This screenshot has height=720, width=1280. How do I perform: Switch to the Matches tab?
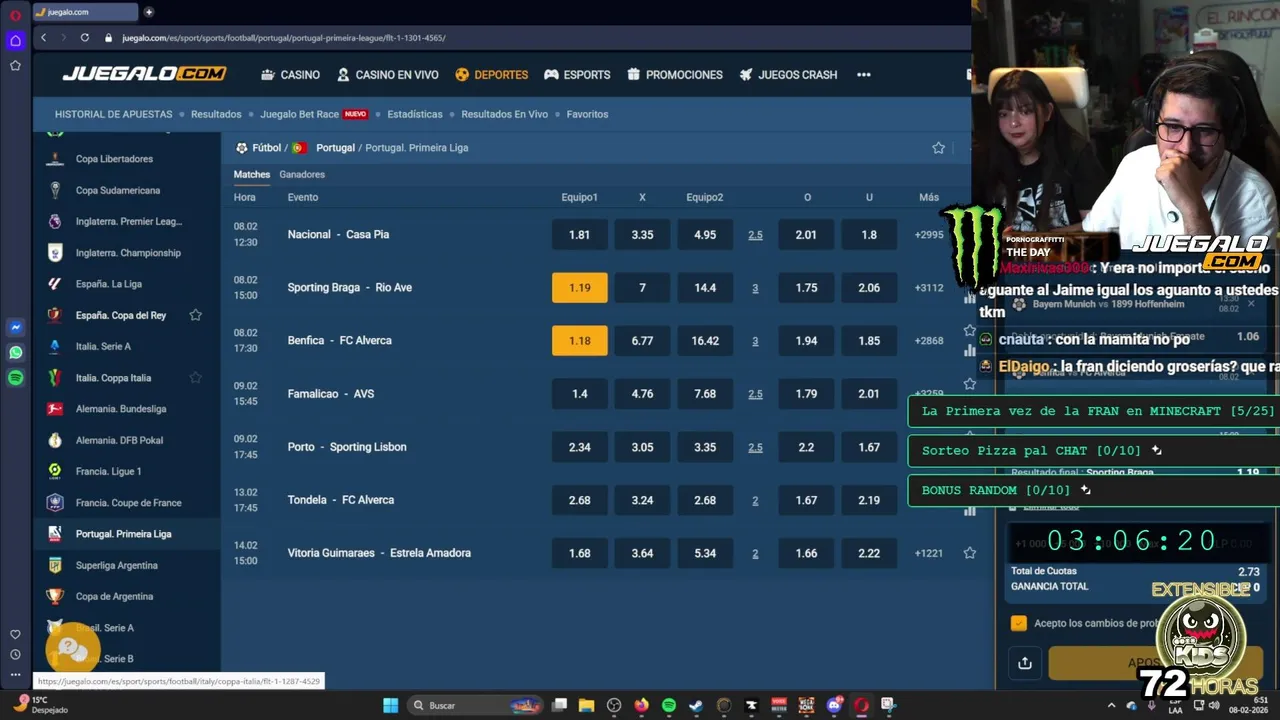coord(252,174)
